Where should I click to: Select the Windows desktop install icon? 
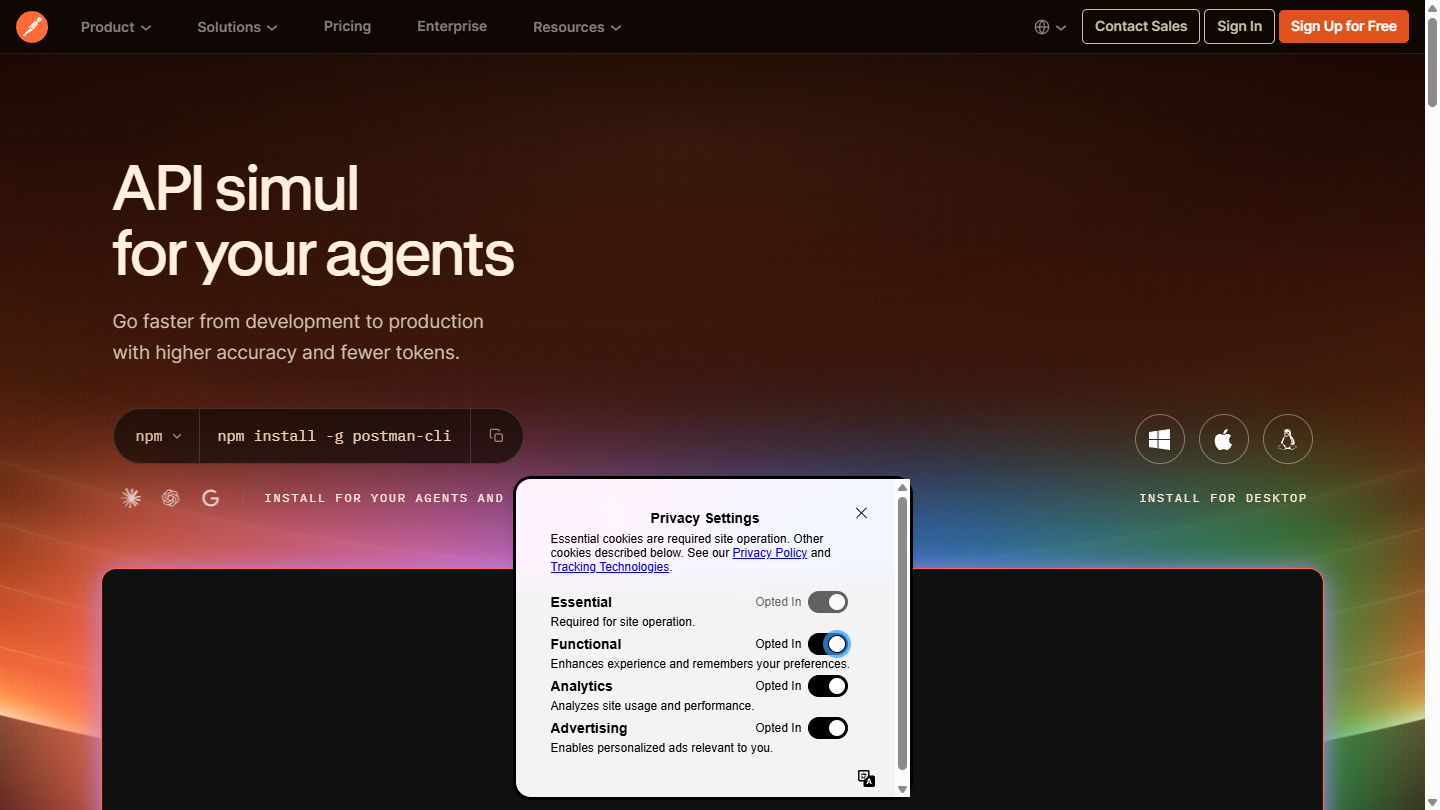(x=1160, y=439)
